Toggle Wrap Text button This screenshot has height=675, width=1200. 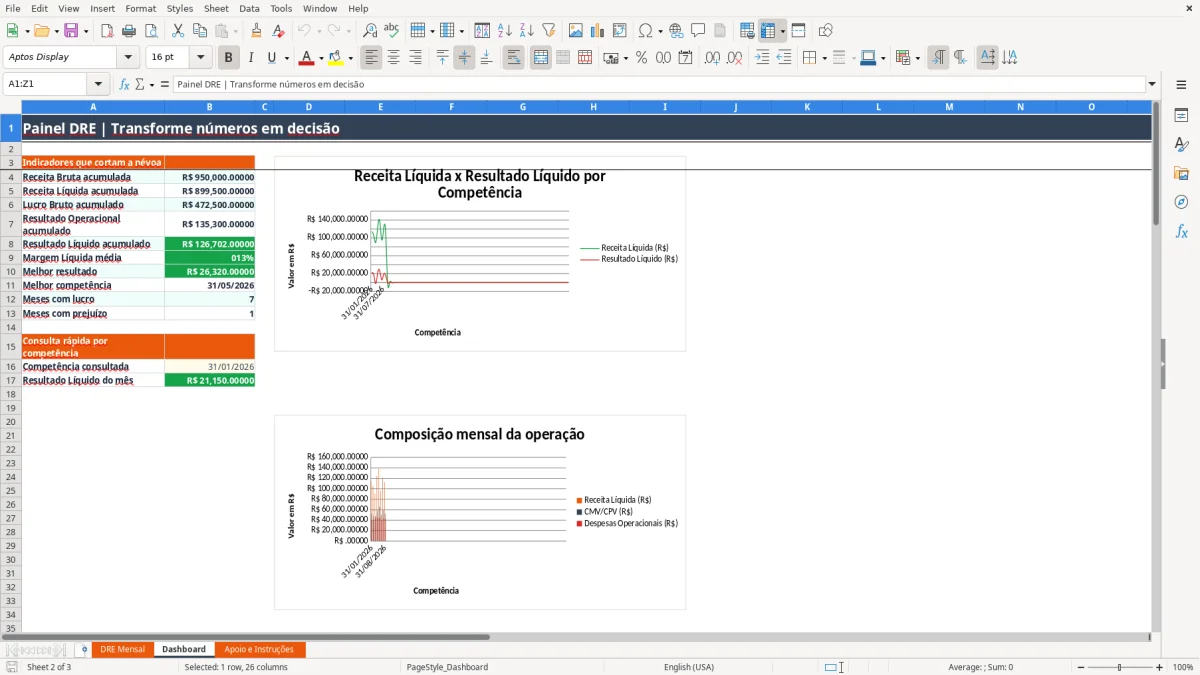pos(514,58)
